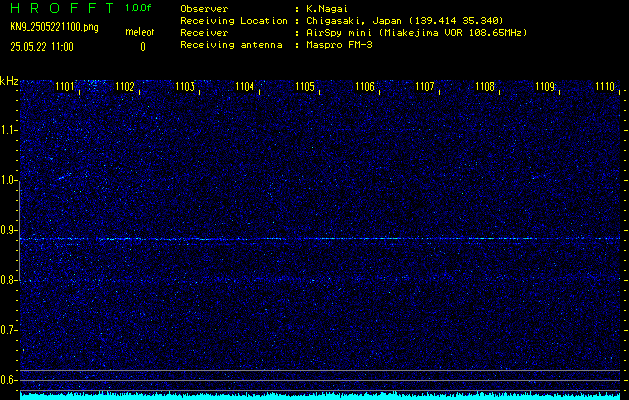Screen dimensions: 629x400
Task: Click time marker 1105
Action: (x=304, y=87)
